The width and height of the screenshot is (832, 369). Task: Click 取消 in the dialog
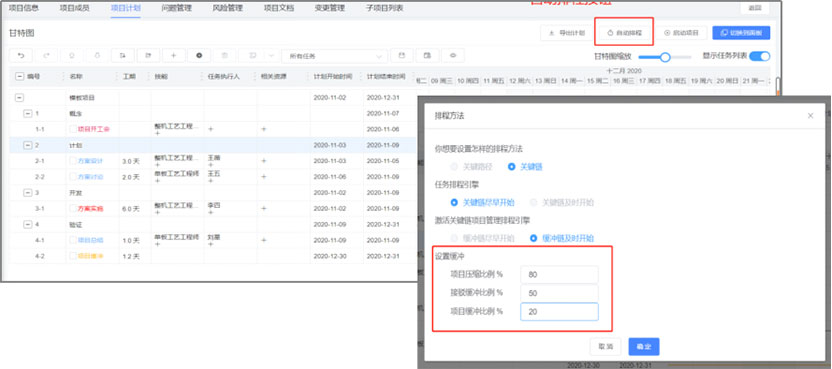click(605, 346)
